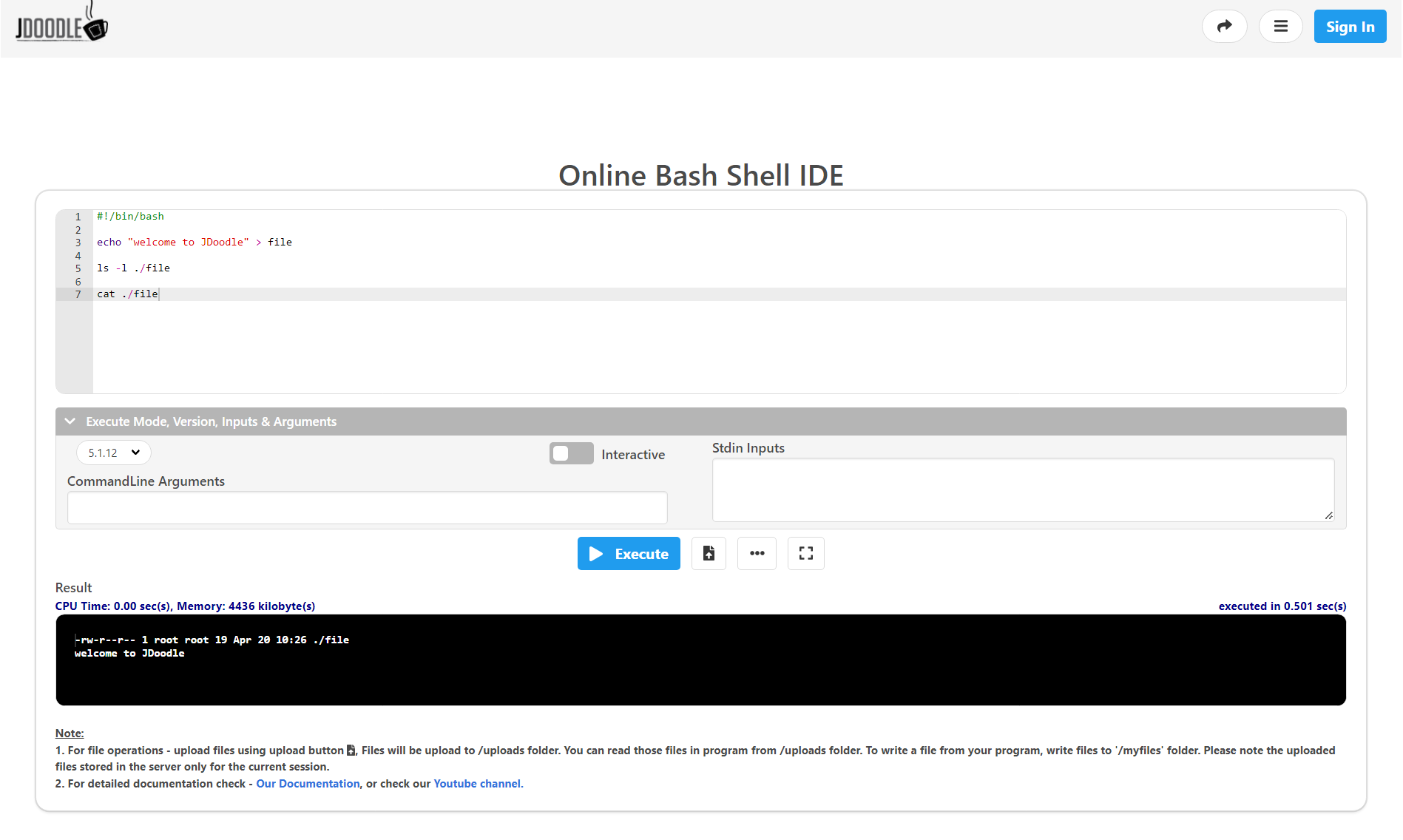This screenshot has width=1403, height=840.
Task: Toggle the Interactive switch
Action: (x=571, y=453)
